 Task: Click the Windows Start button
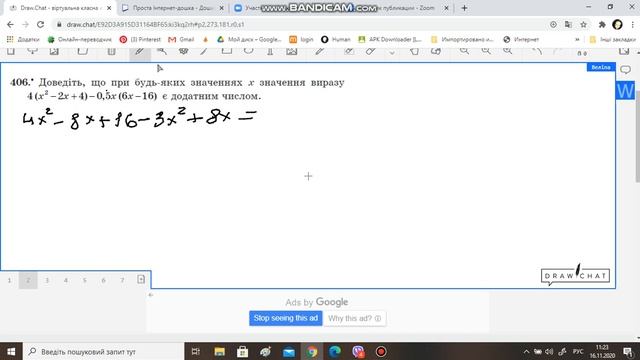click(11, 351)
